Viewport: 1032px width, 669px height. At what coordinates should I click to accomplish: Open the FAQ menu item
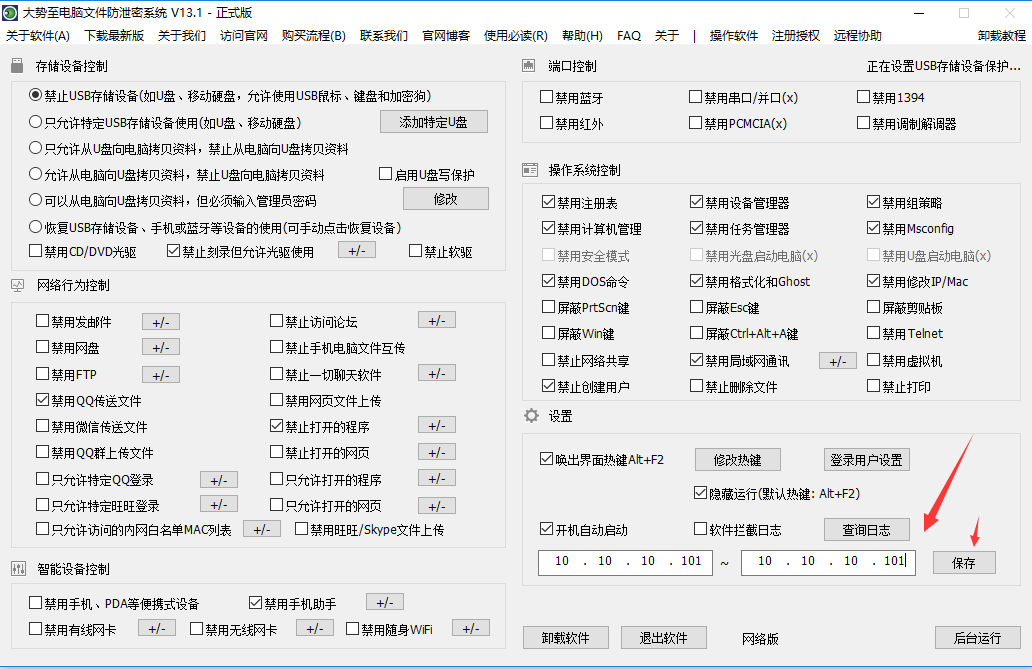click(x=629, y=36)
